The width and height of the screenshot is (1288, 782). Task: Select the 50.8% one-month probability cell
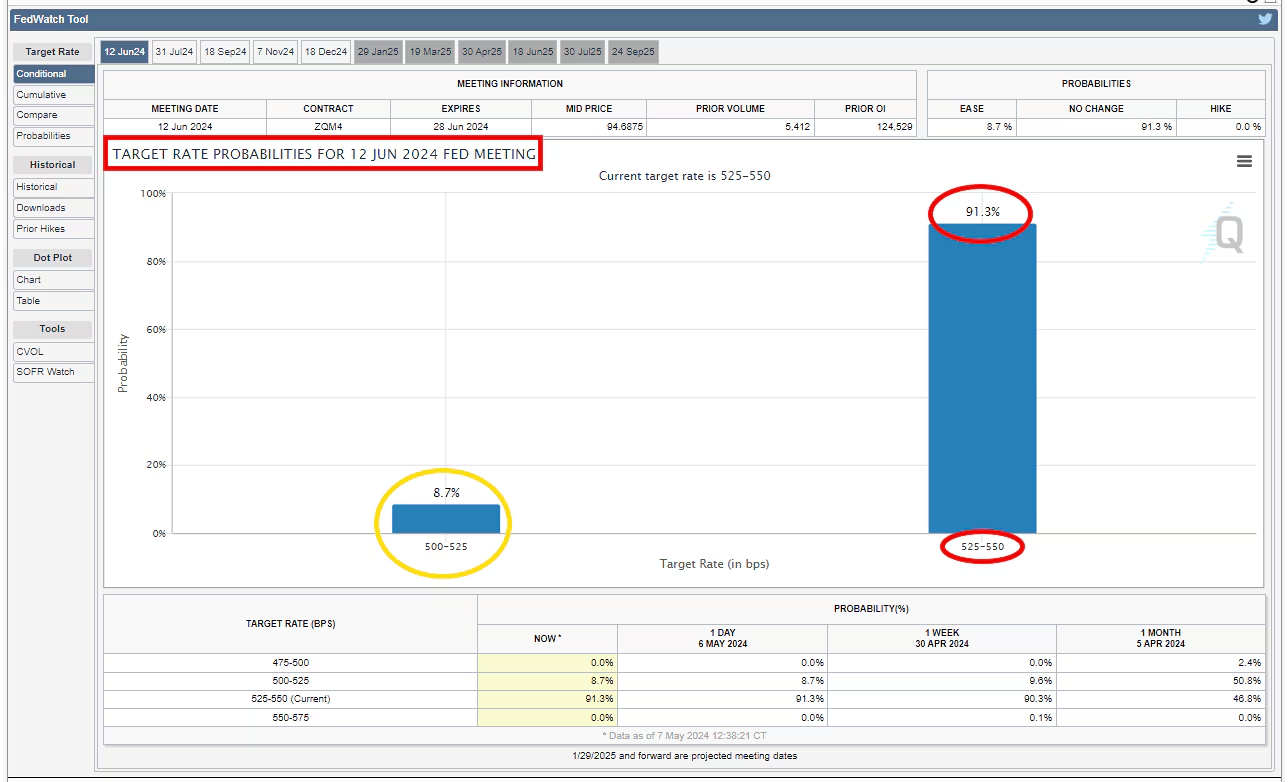coord(1160,681)
